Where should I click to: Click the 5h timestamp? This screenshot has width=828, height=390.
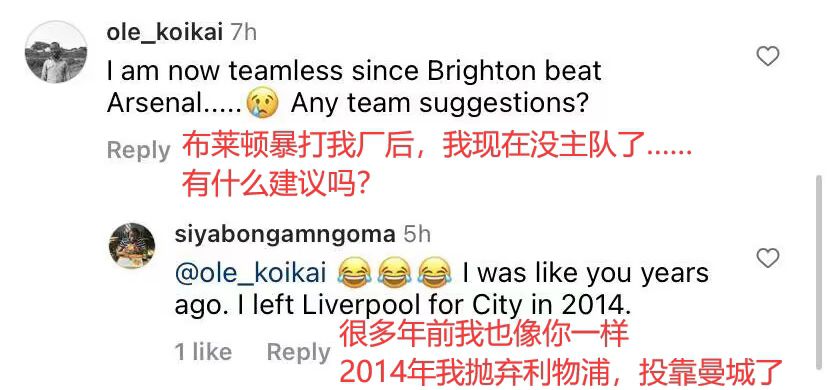(417, 234)
